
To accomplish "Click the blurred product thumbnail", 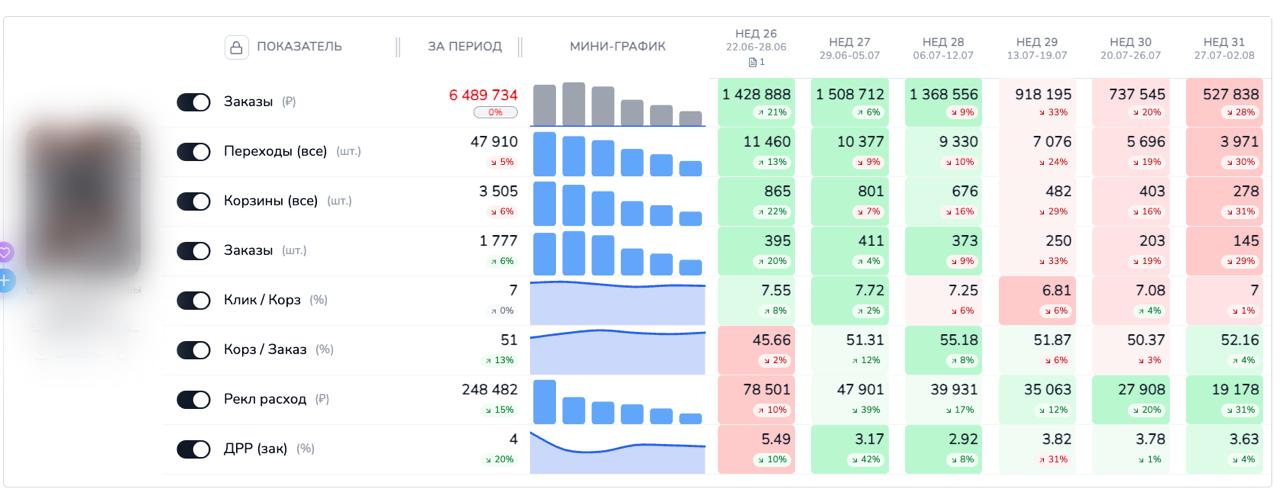I will (x=82, y=200).
